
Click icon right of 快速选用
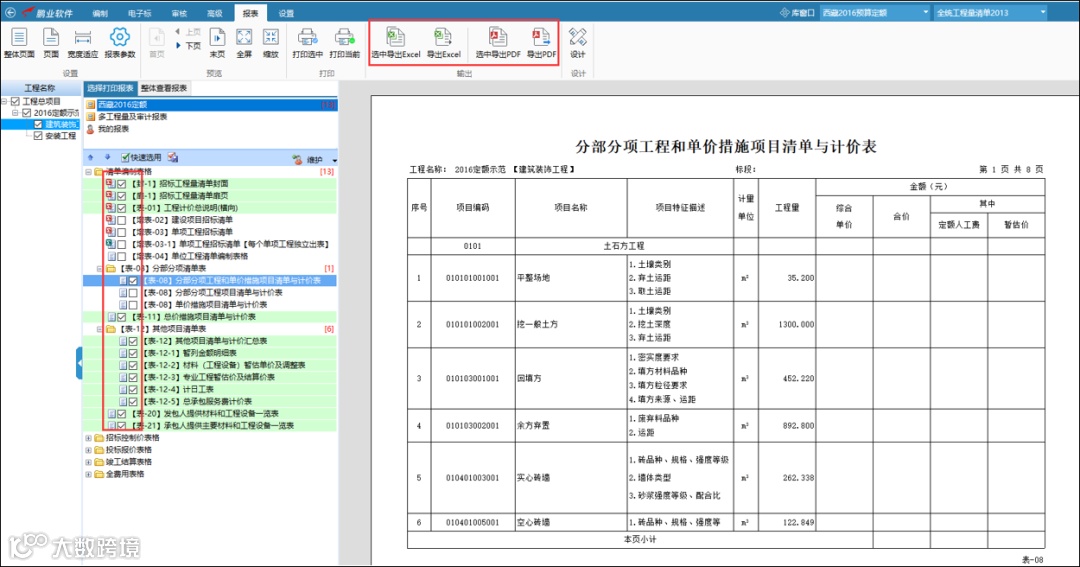coord(173,158)
